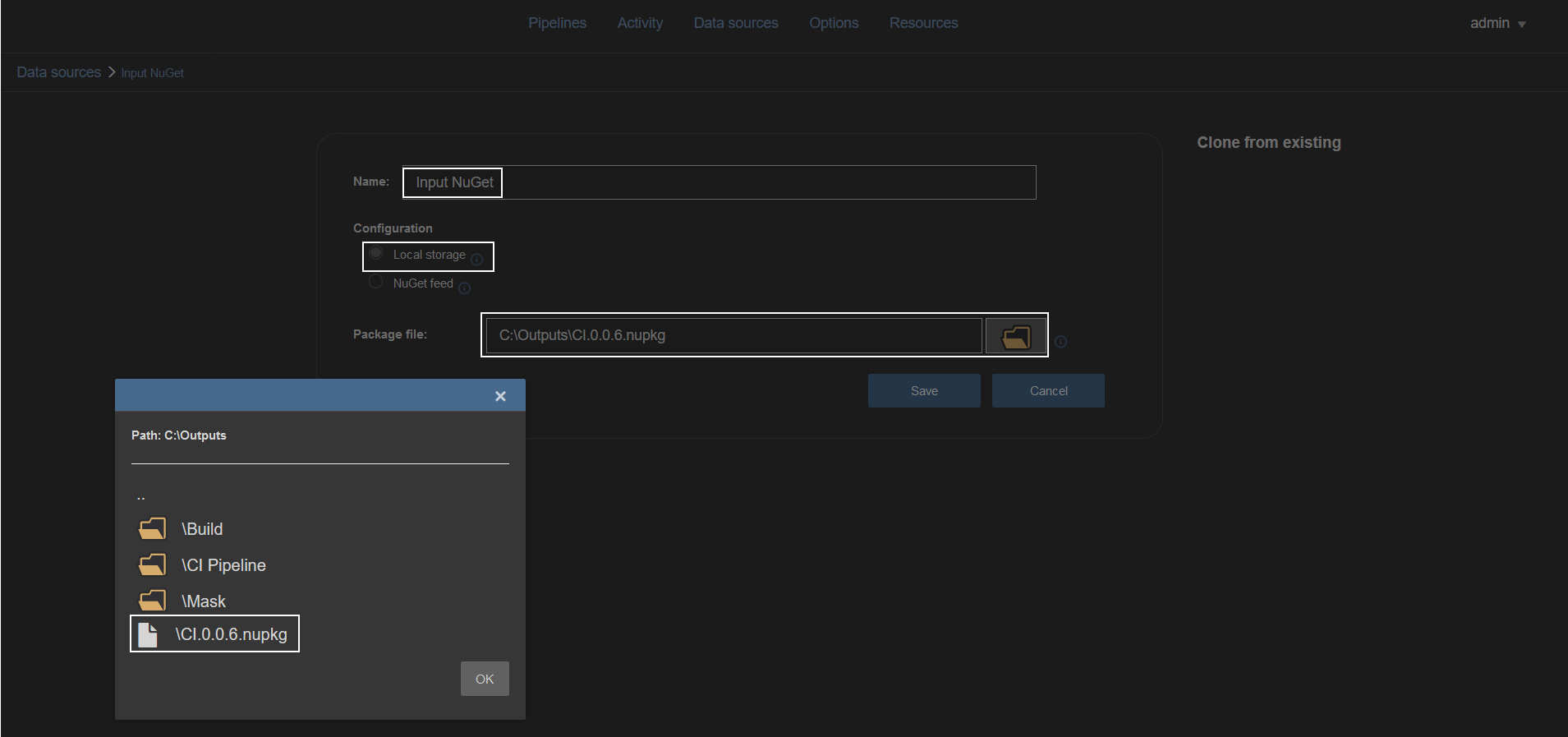This screenshot has height=737, width=1568.
Task: Click the browse folder icon for Package file
Action: 1015,336
